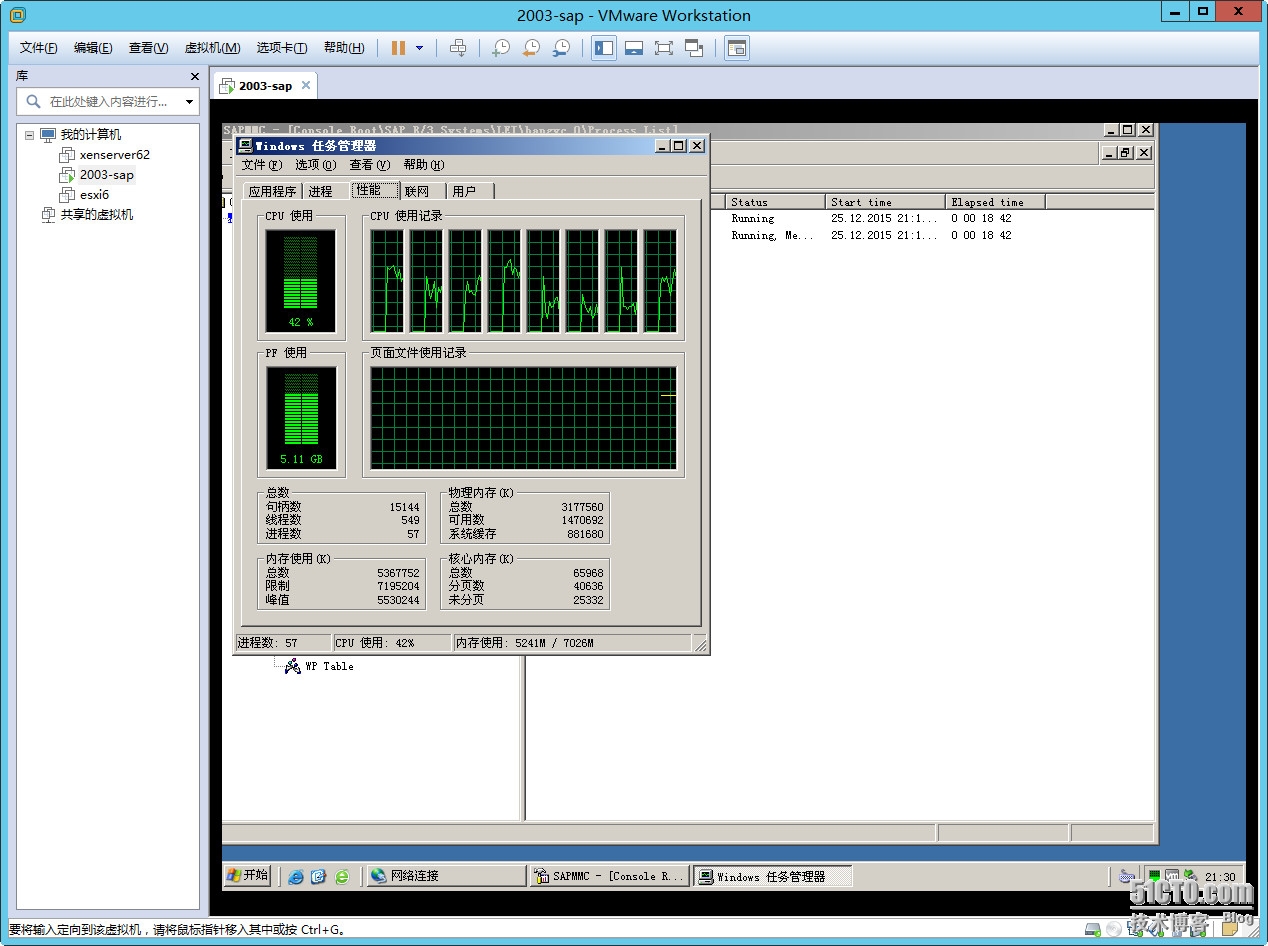Screen dimensions: 1268x946
Task: Click the PF usage 5.11 GB gauge
Action: click(301, 419)
